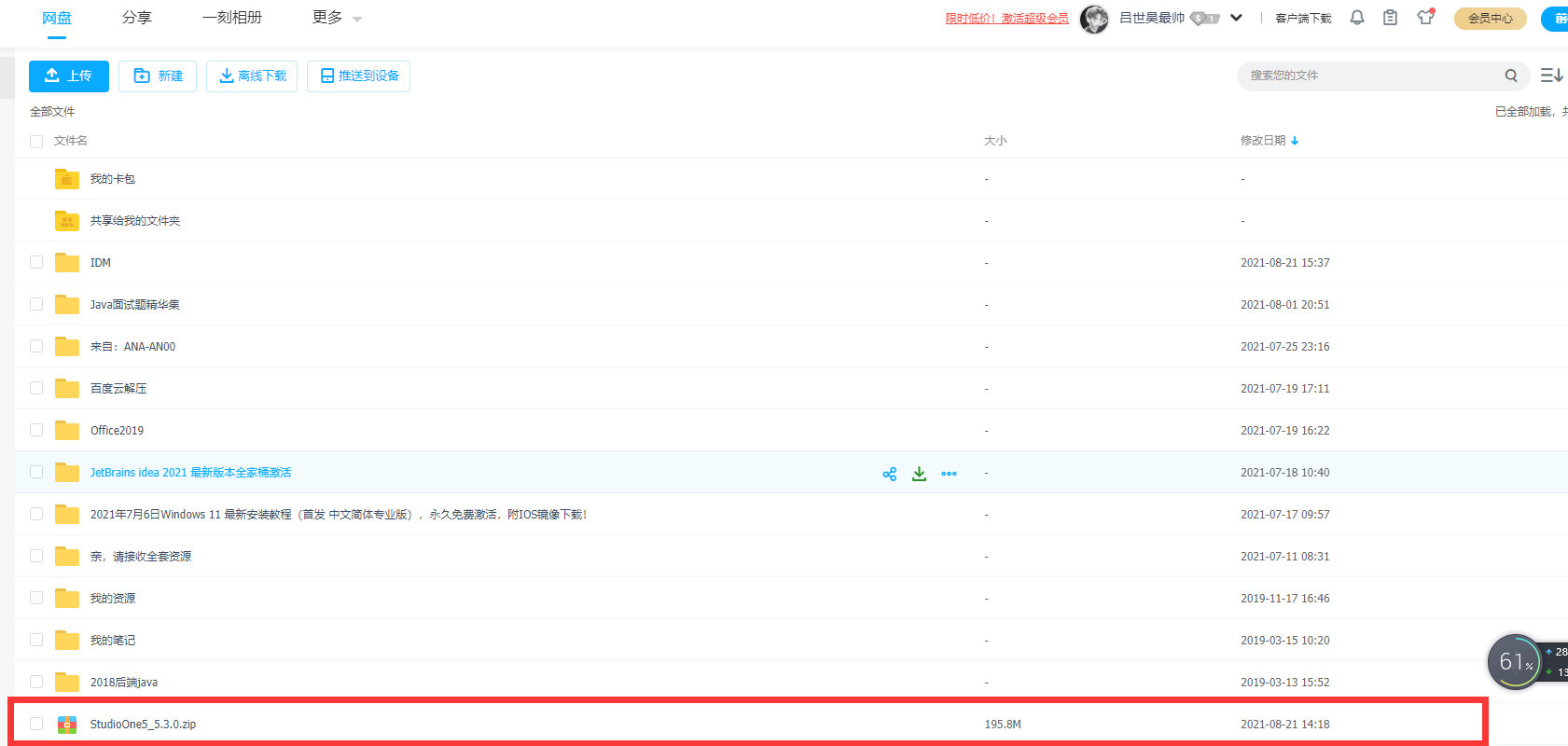Click the user avatar picture
This screenshot has width=1568, height=746.
1094,19
